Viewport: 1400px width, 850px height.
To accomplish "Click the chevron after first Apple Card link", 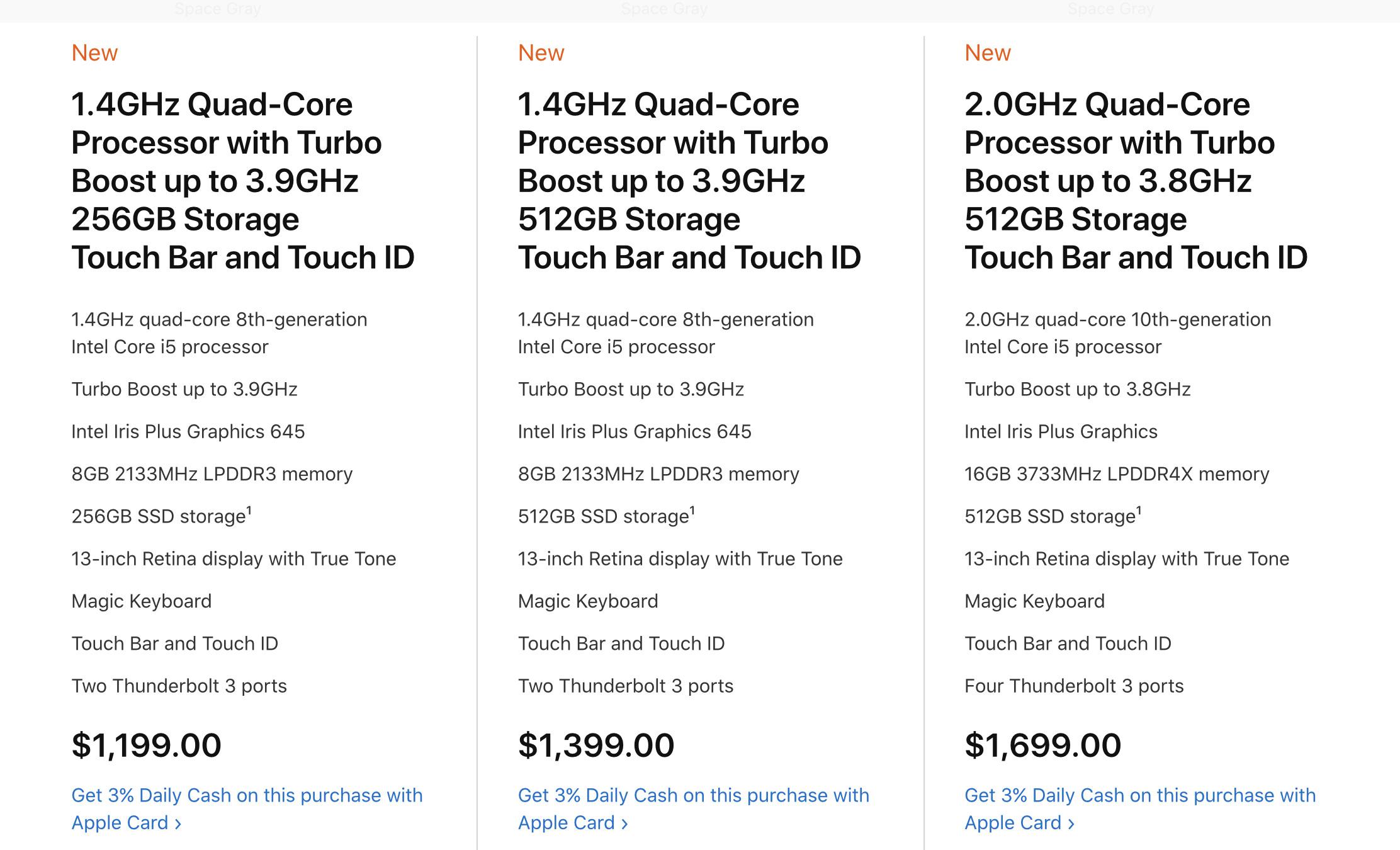I will (x=178, y=823).
